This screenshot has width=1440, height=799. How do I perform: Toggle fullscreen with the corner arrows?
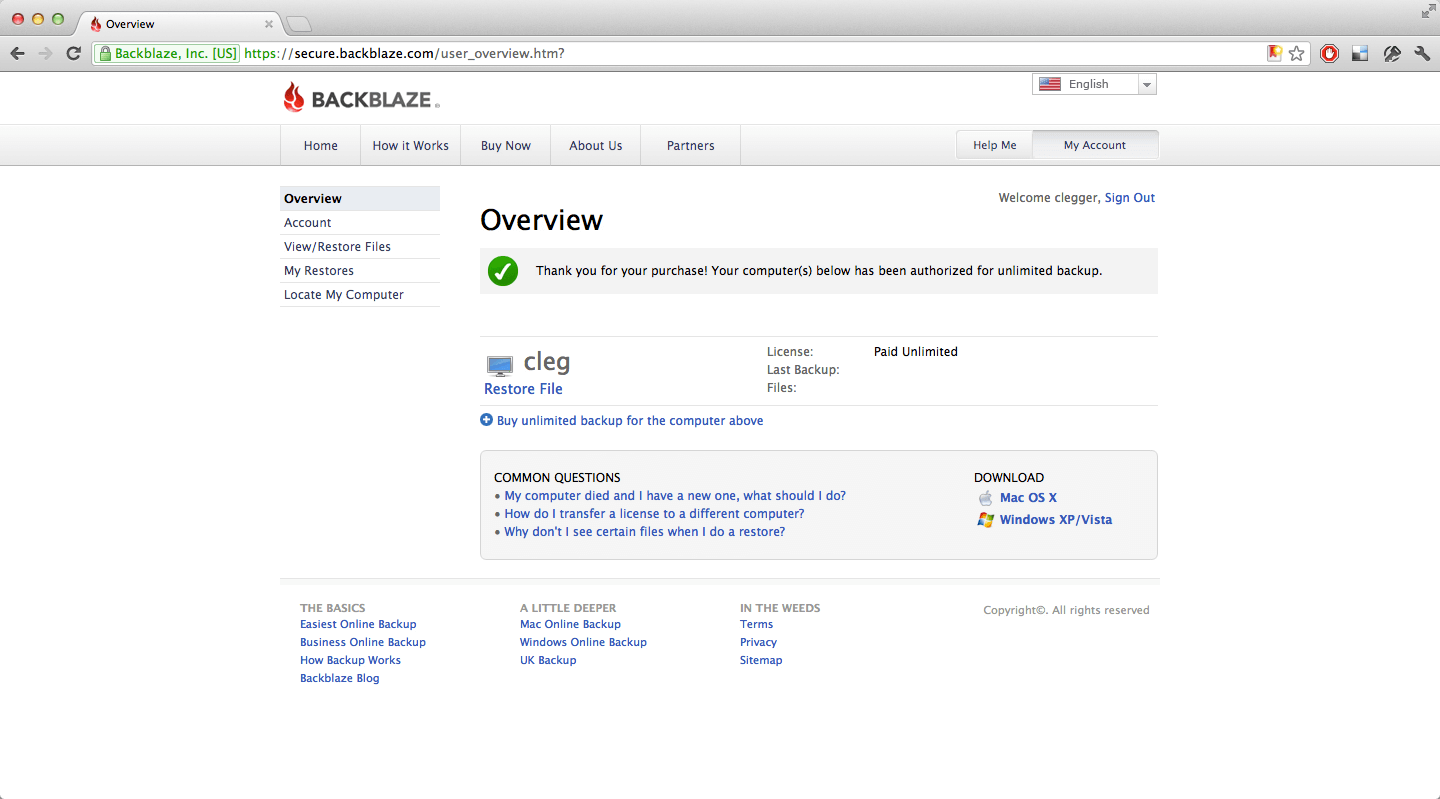(1427, 11)
